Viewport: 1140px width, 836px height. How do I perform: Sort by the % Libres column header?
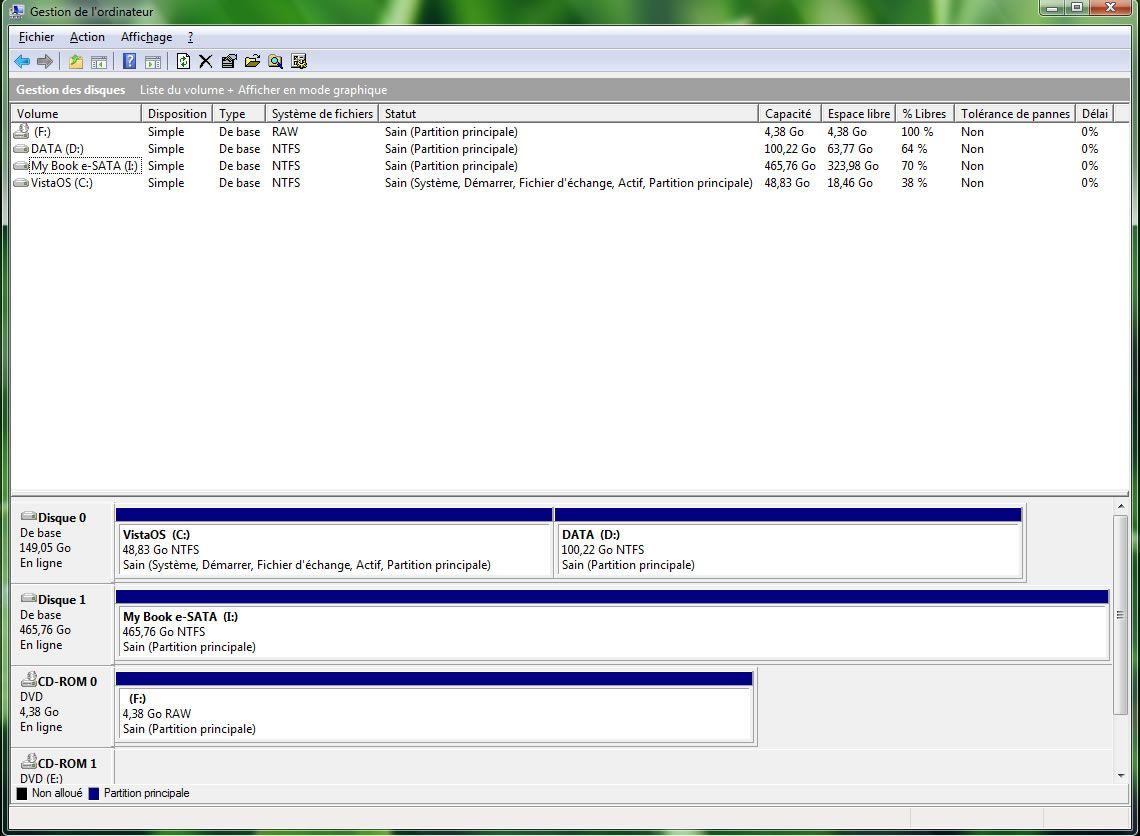tap(925, 113)
